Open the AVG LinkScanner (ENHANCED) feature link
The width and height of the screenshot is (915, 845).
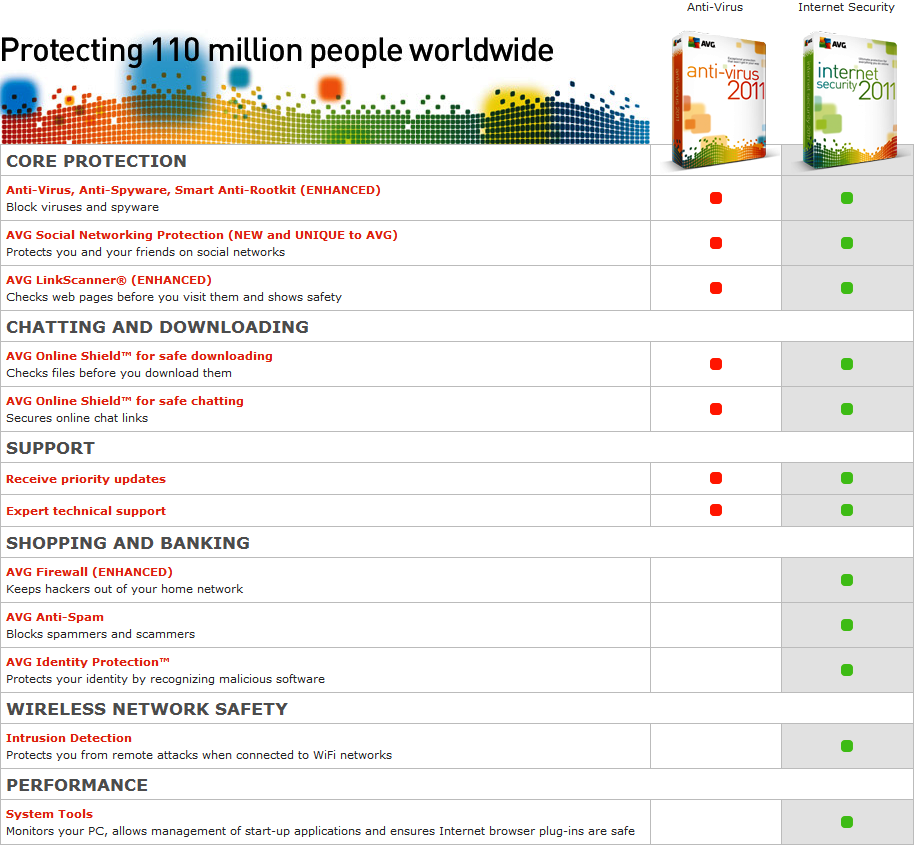(x=109, y=280)
